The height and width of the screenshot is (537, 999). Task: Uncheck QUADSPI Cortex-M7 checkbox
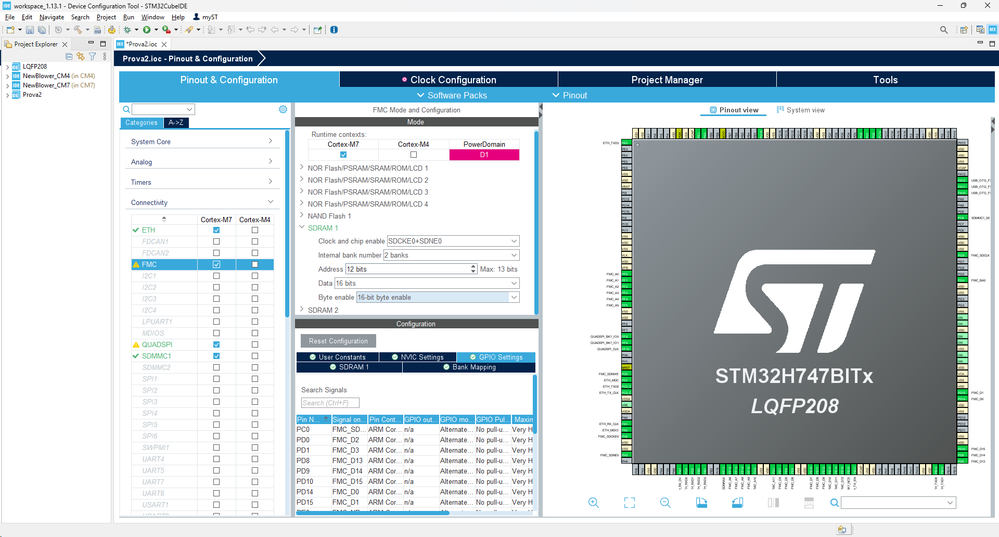pos(217,345)
